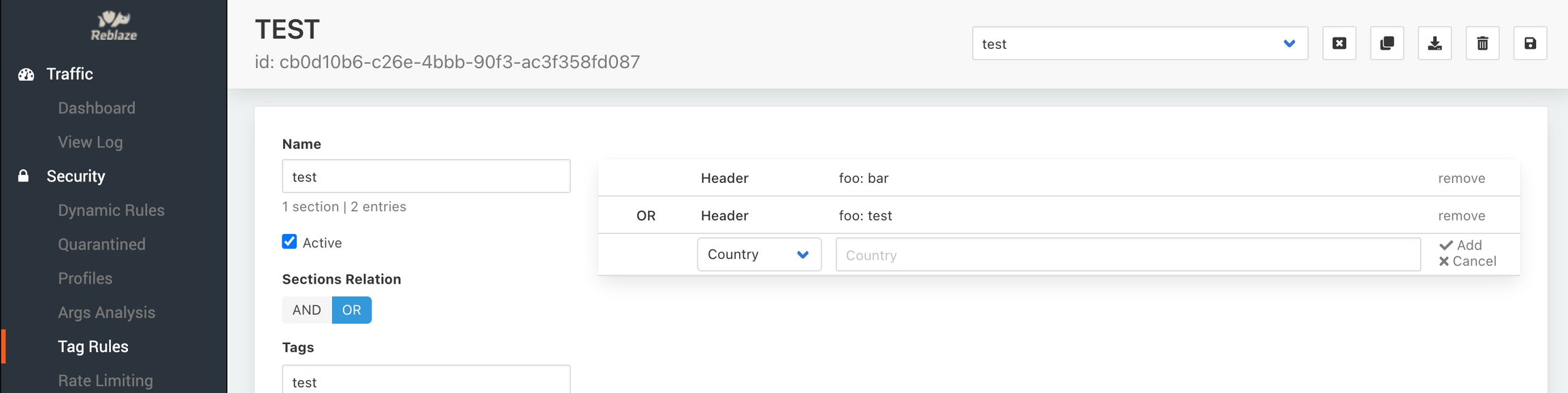This screenshot has height=393, width=1568.
Task: Remove the foo: bar header entry
Action: [1461, 178]
